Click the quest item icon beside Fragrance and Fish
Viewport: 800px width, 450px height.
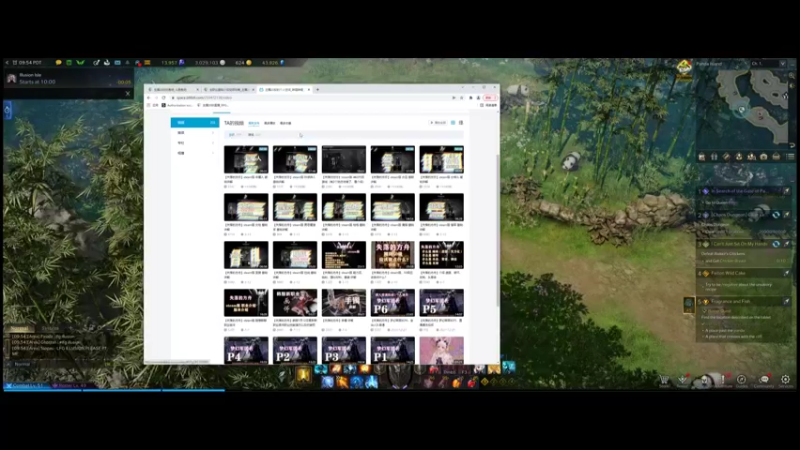[x=689, y=304]
